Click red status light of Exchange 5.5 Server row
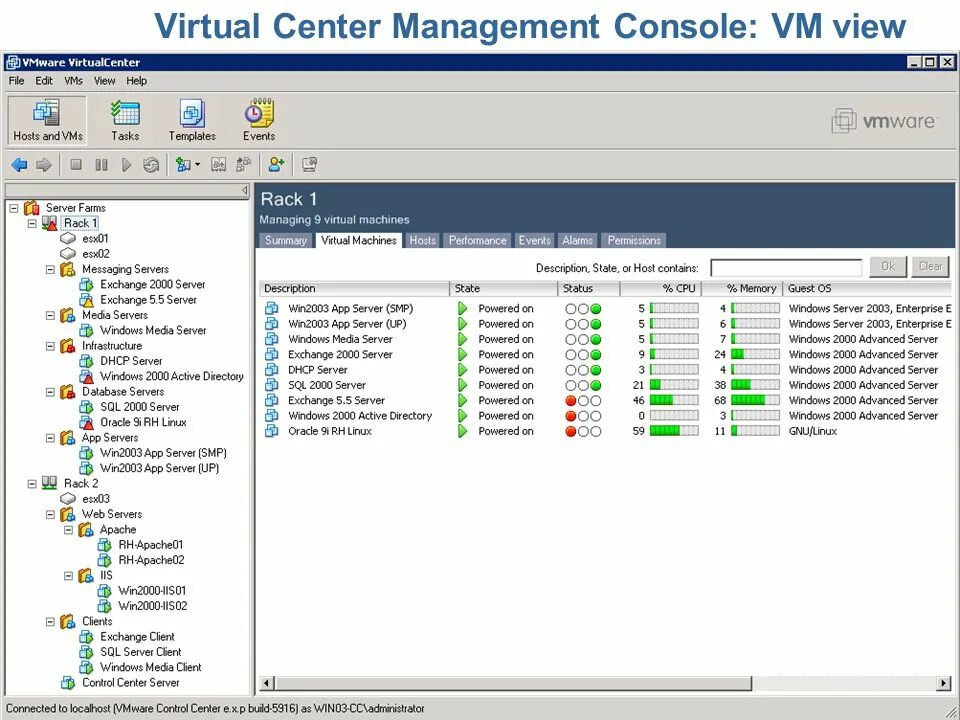The height and width of the screenshot is (720, 960). point(571,400)
